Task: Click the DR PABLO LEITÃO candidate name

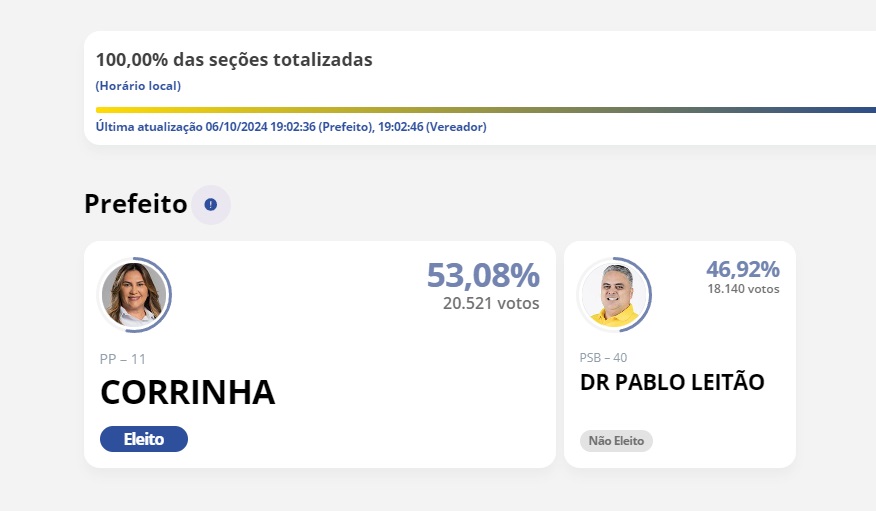Action: pyautogui.click(x=672, y=382)
